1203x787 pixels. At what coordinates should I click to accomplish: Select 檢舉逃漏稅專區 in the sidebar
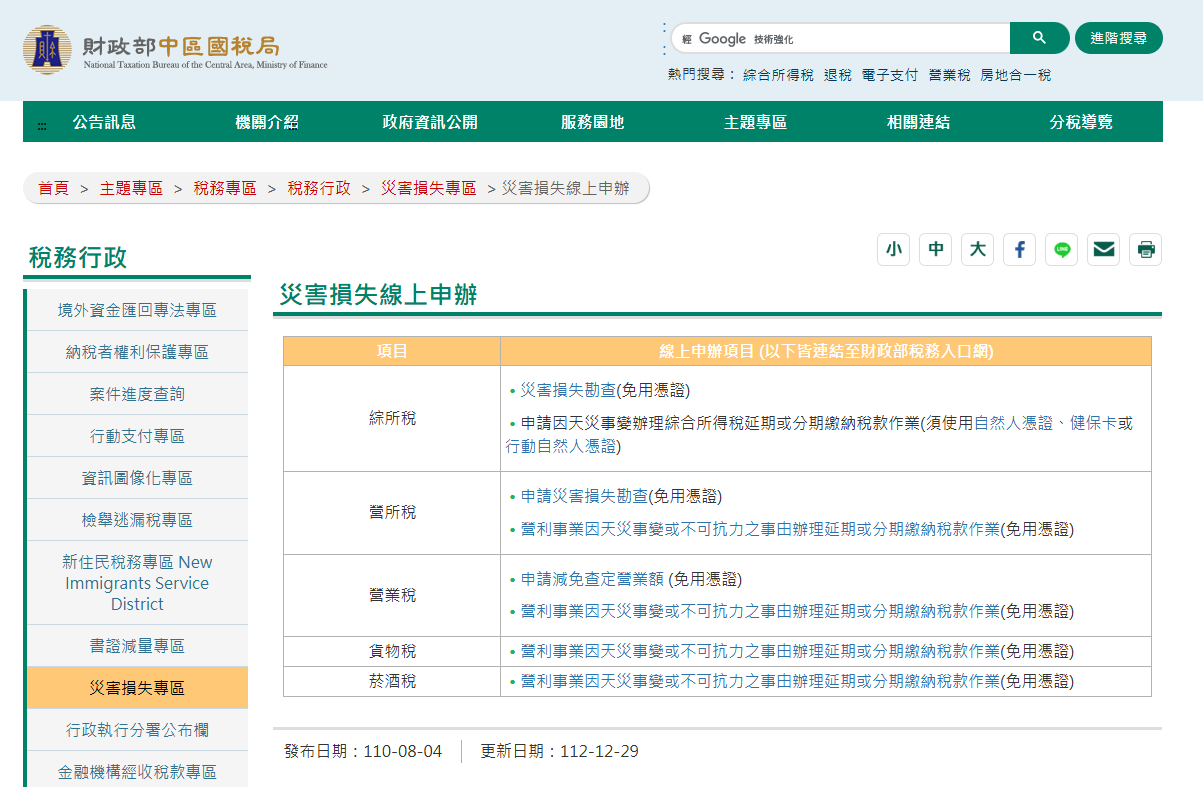pos(137,520)
